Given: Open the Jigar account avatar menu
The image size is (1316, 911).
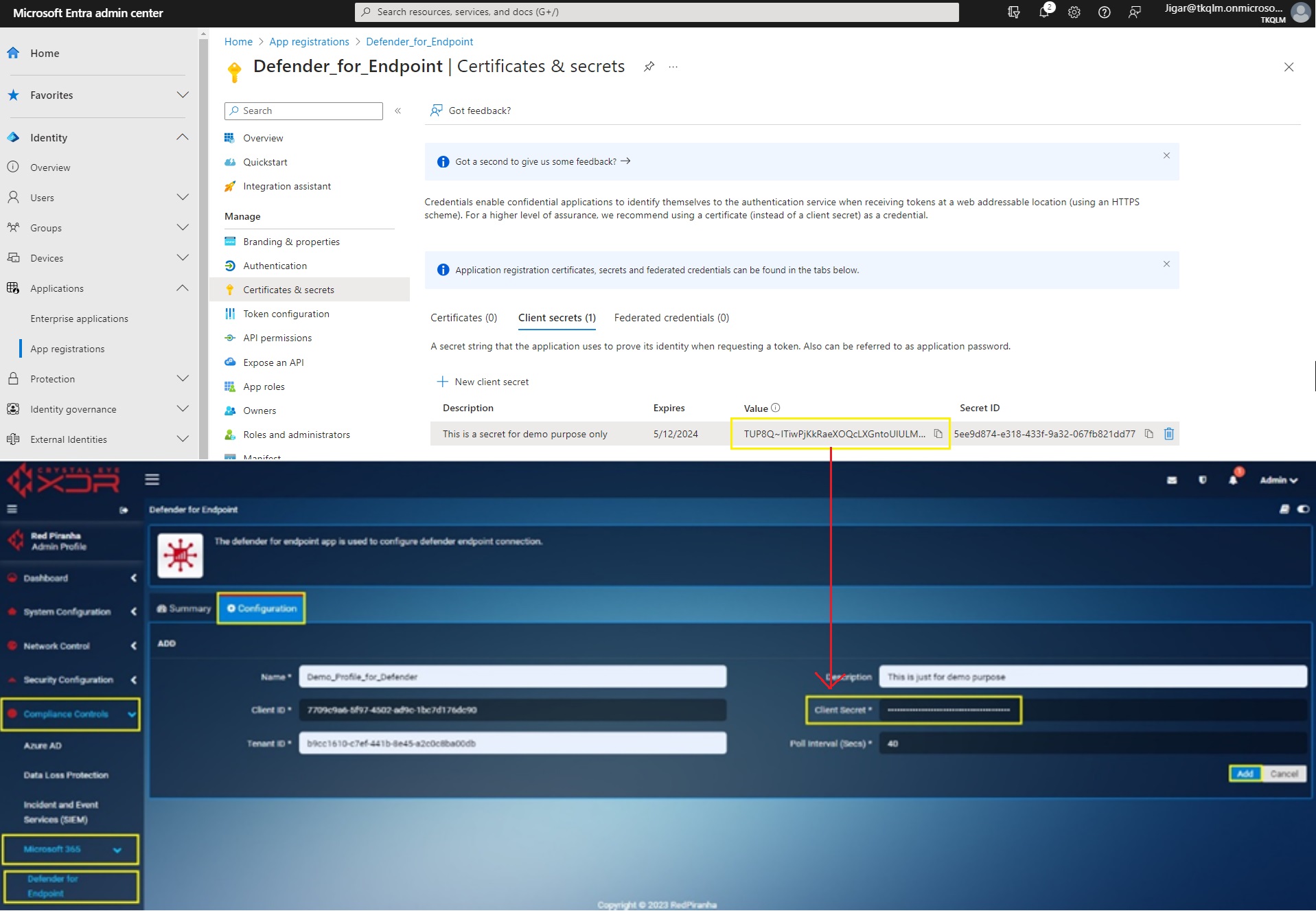Looking at the screenshot, I should click(1300, 12).
